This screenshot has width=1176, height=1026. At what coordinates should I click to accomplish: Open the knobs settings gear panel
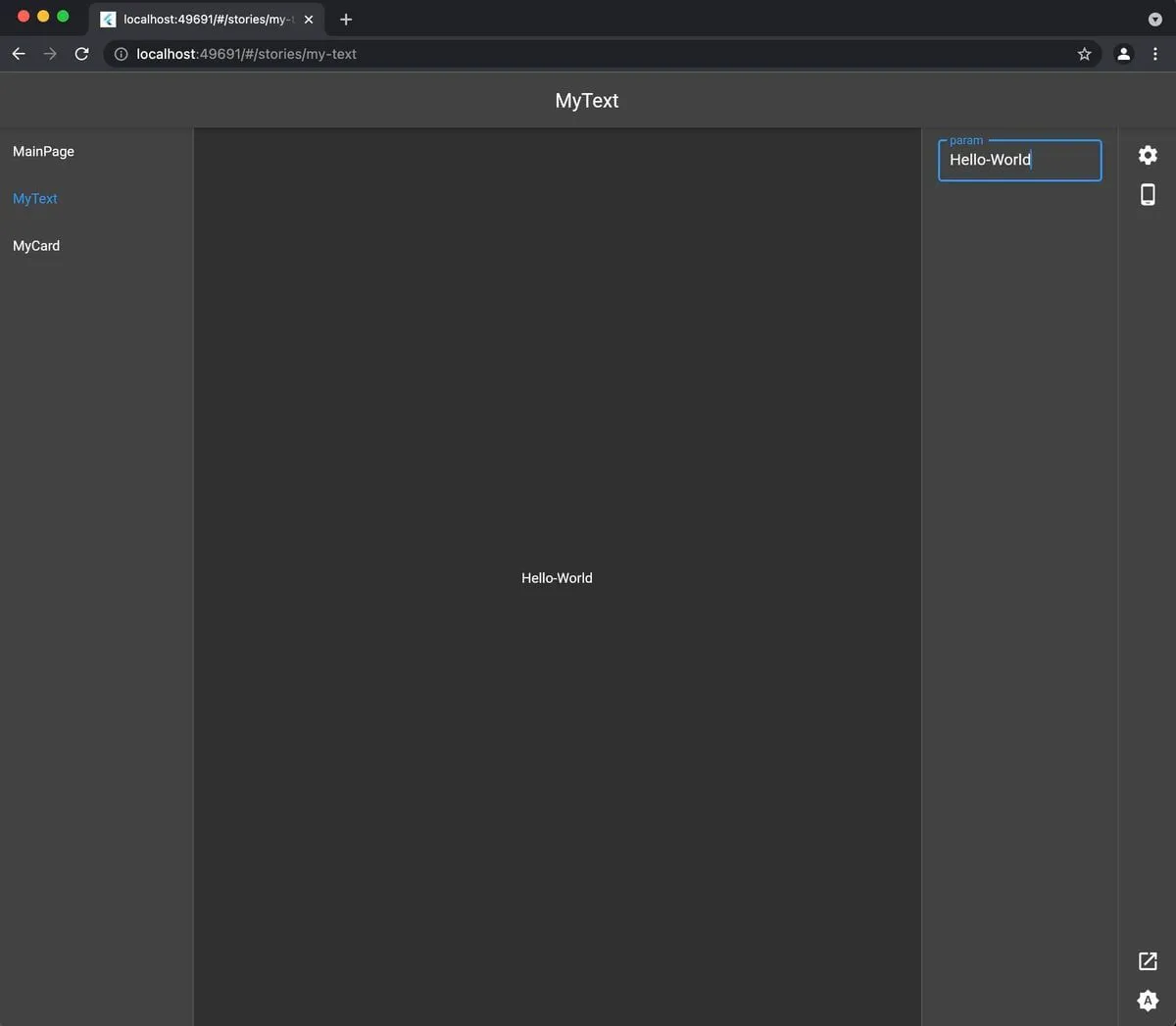[x=1148, y=155]
